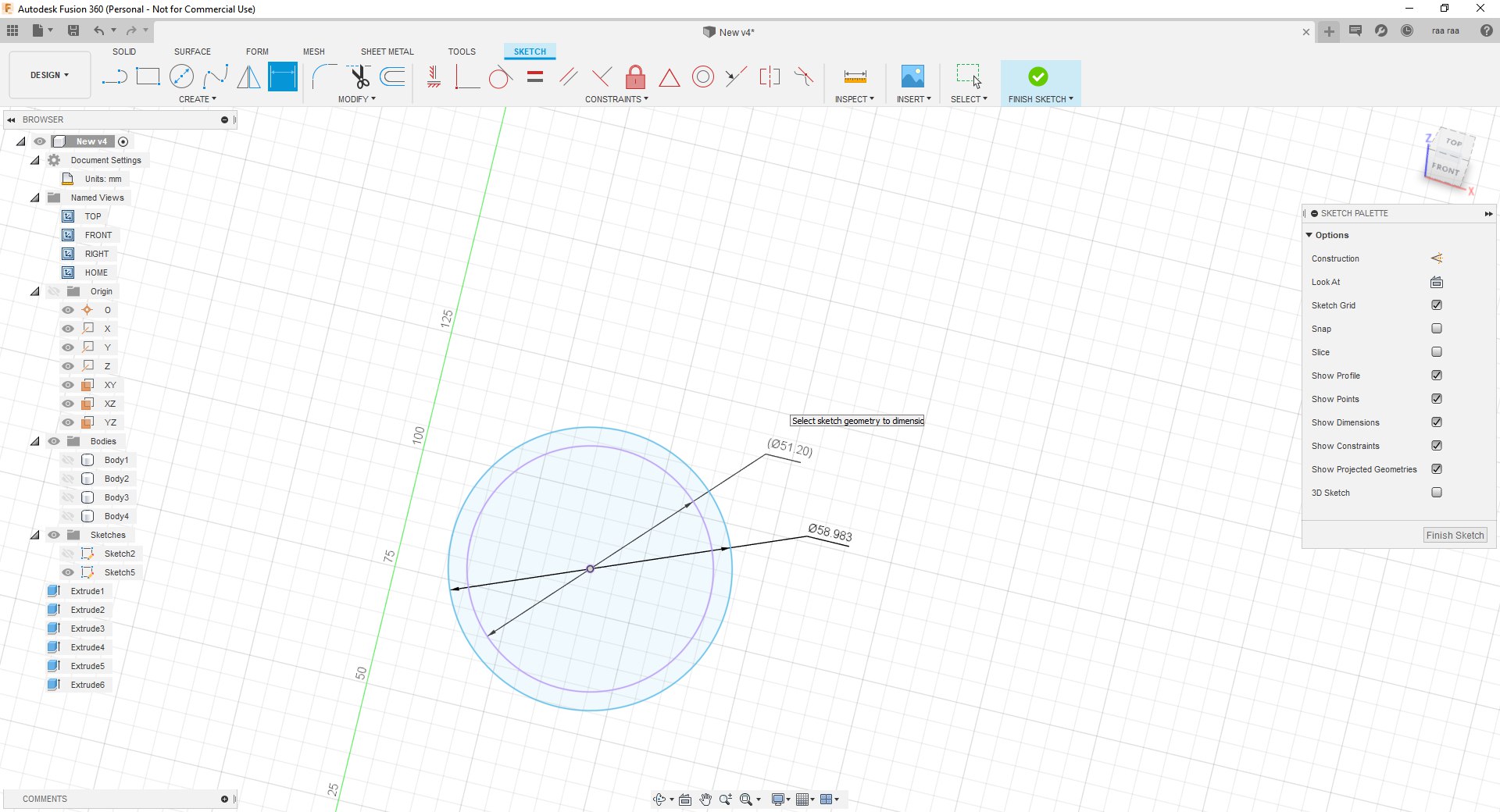
Task: Click the Undo arrow
Action: [99, 30]
